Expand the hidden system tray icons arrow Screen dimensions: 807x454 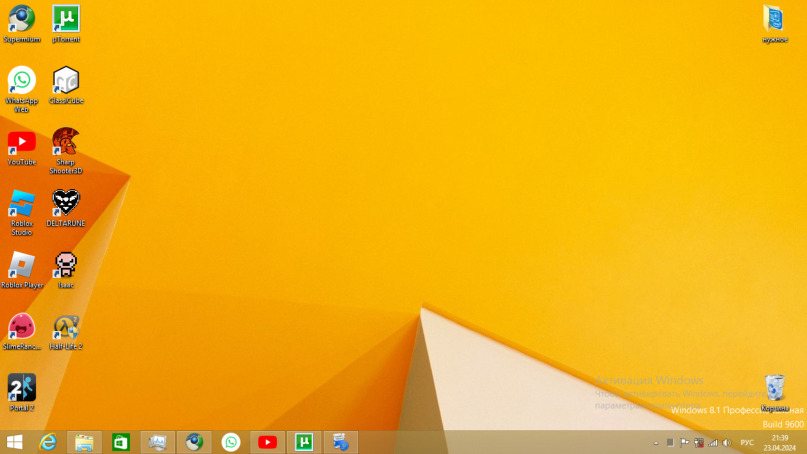click(656, 443)
